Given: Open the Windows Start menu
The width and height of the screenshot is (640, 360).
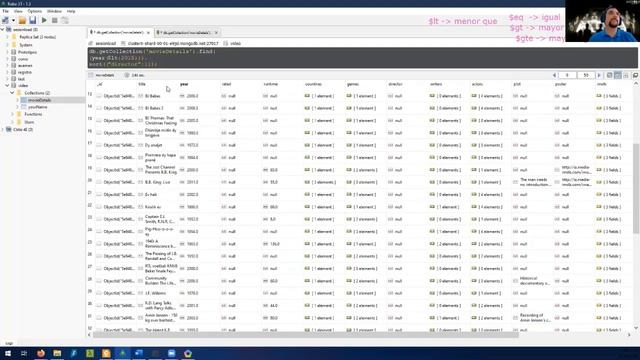Looking at the screenshot, I should (8, 353).
